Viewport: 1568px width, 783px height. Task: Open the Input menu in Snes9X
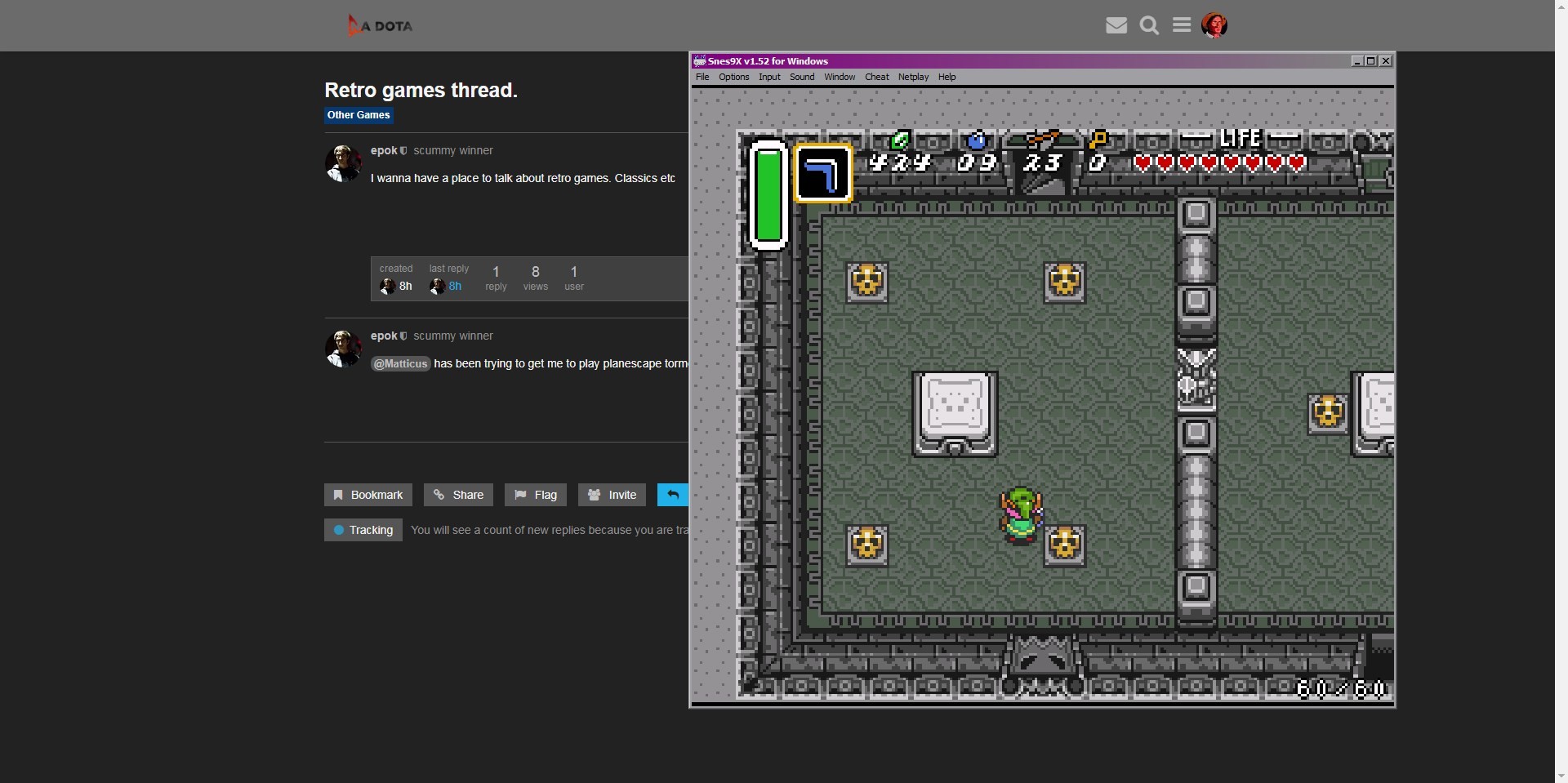[769, 77]
